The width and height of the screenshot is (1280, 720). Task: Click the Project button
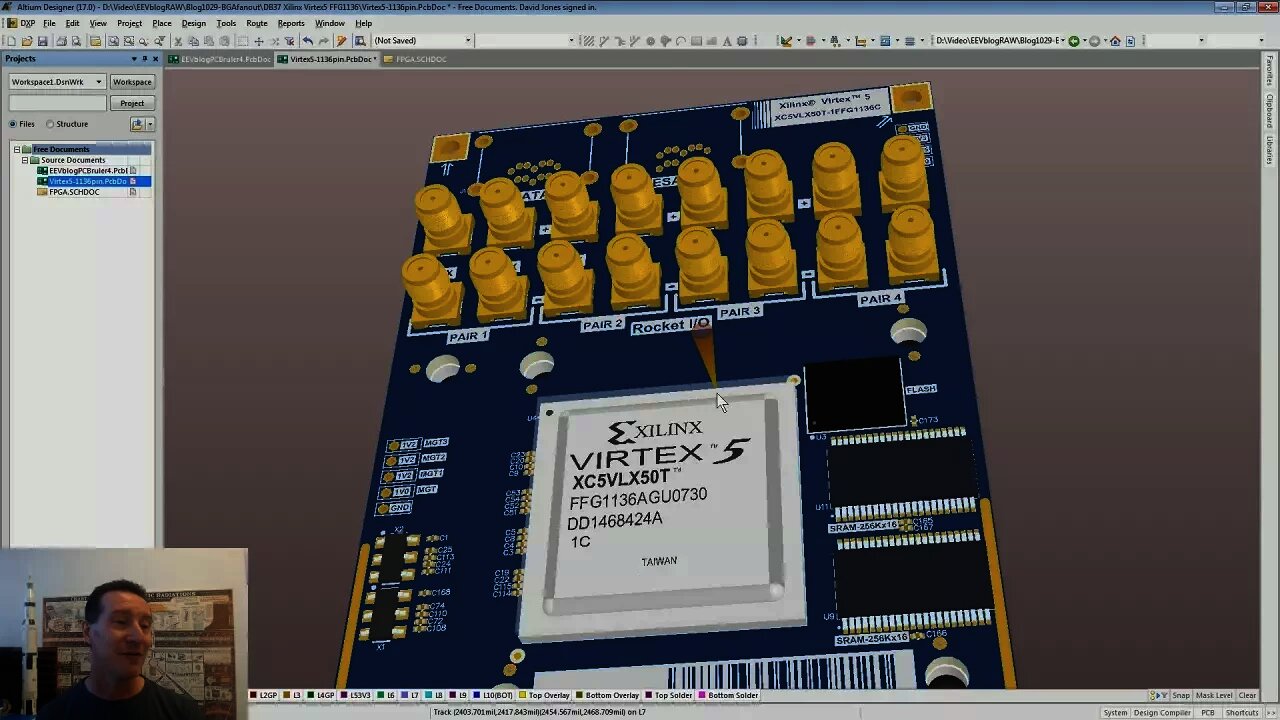pyautogui.click(x=132, y=103)
